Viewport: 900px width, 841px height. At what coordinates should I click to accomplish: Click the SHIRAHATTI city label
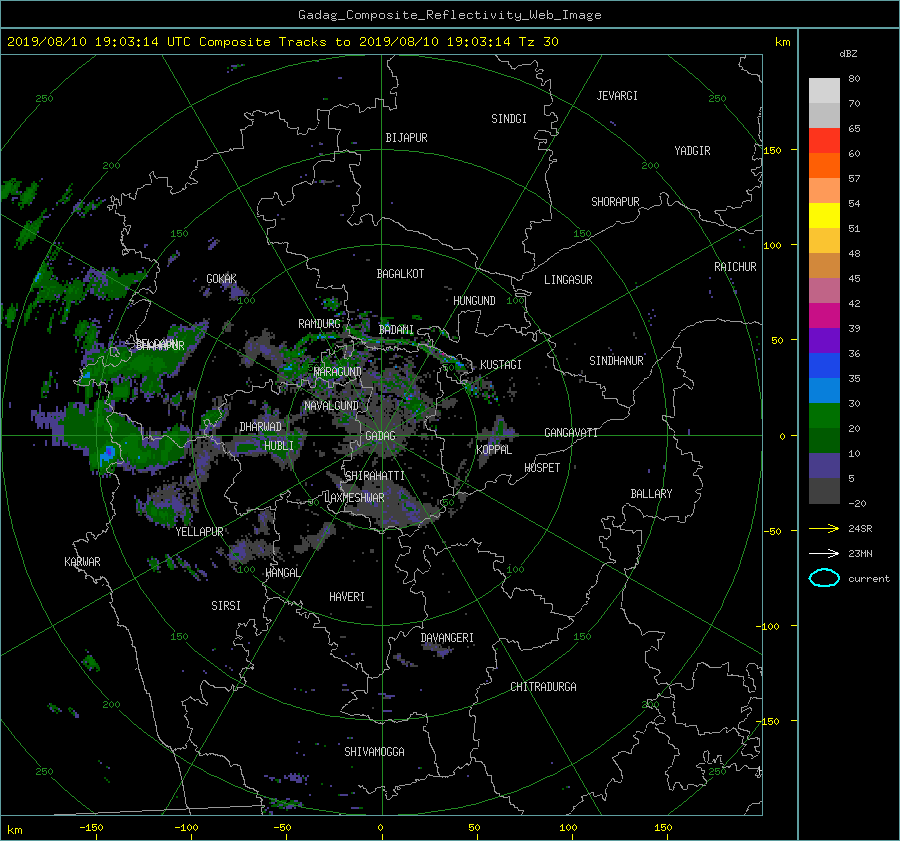pyautogui.click(x=375, y=476)
